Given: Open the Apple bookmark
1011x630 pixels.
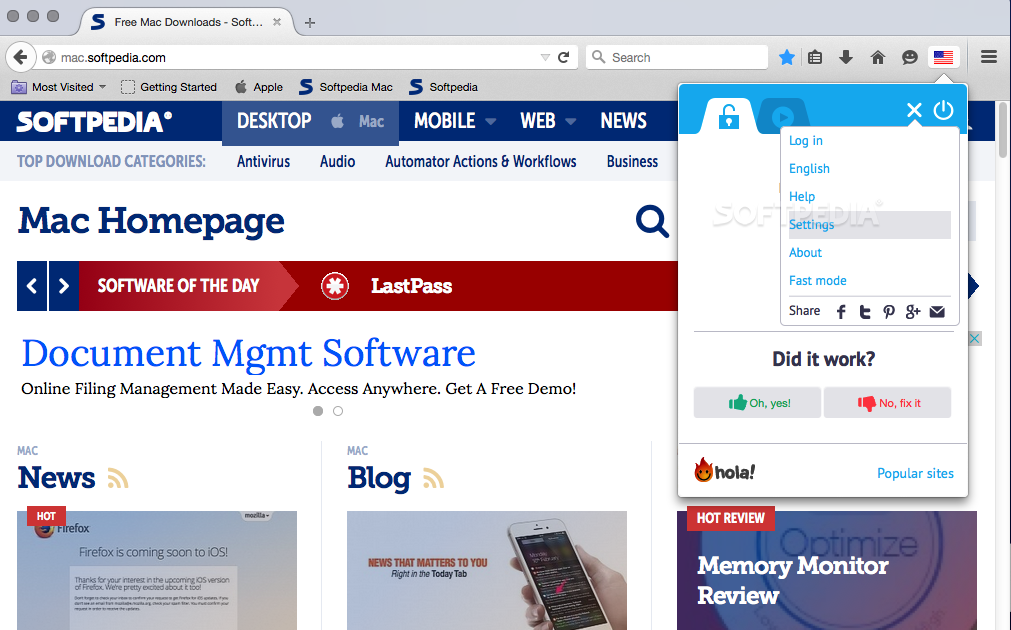Looking at the screenshot, I should click(x=259, y=87).
